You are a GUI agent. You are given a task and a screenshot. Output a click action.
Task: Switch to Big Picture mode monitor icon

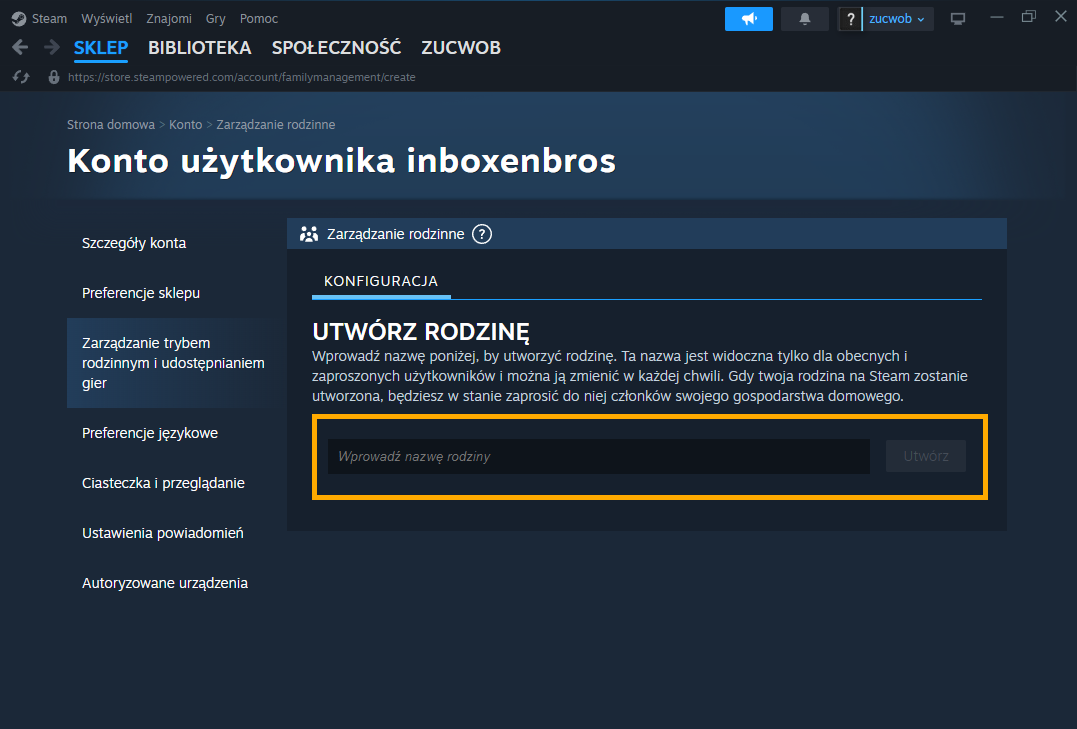tap(957, 19)
